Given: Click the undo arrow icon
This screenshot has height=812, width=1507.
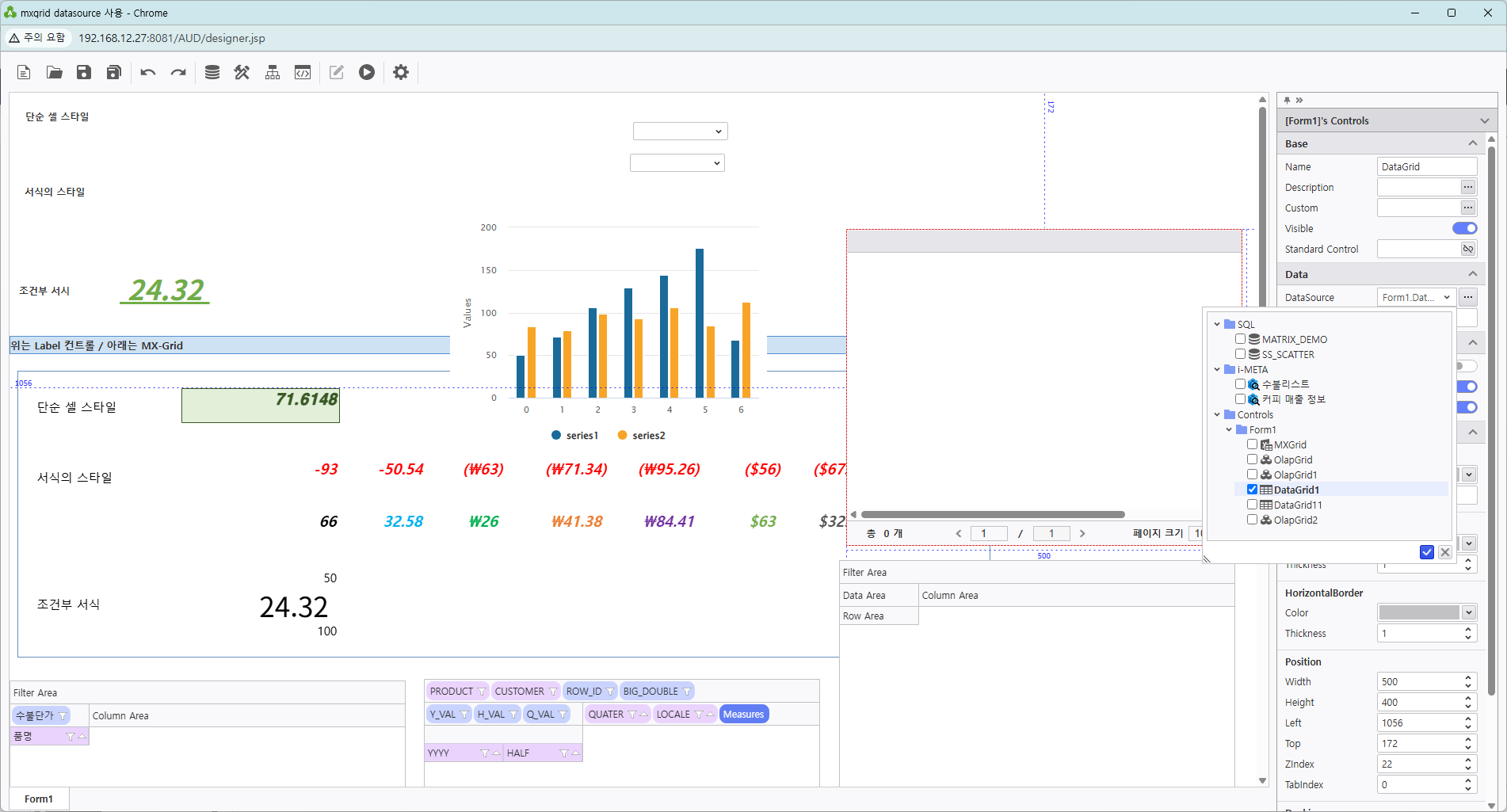Looking at the screenshot, I should point(148,72).
